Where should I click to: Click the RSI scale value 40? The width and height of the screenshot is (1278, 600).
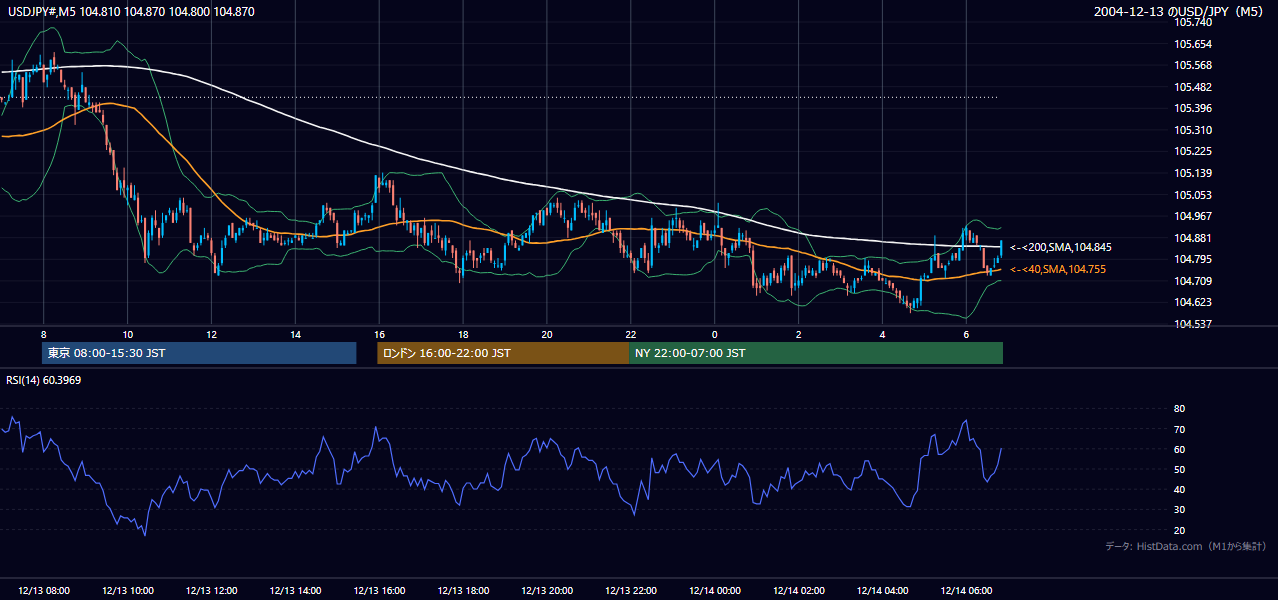[1179, 489]
